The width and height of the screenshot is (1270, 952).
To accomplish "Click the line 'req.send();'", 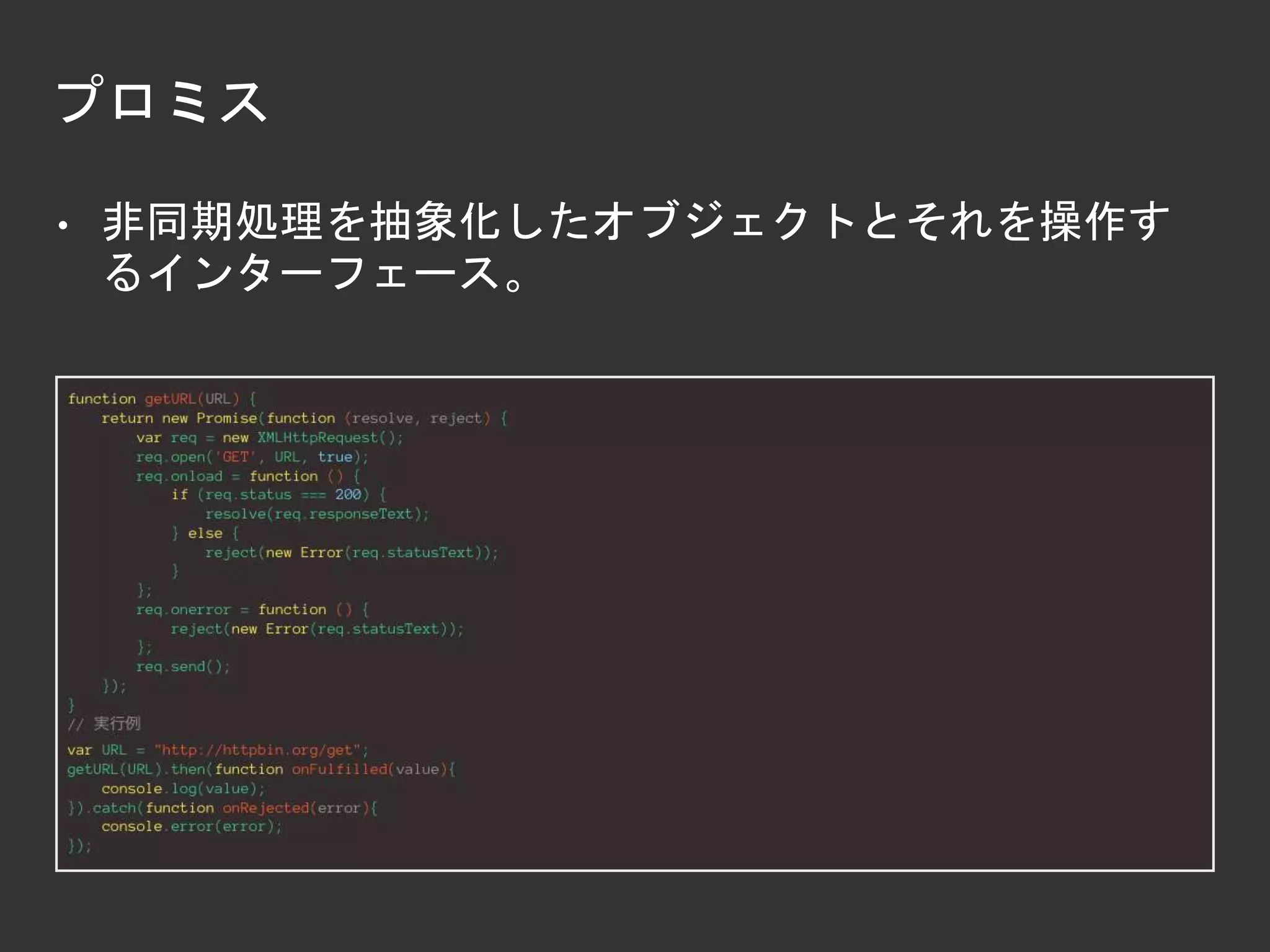I will click(183, 666).
